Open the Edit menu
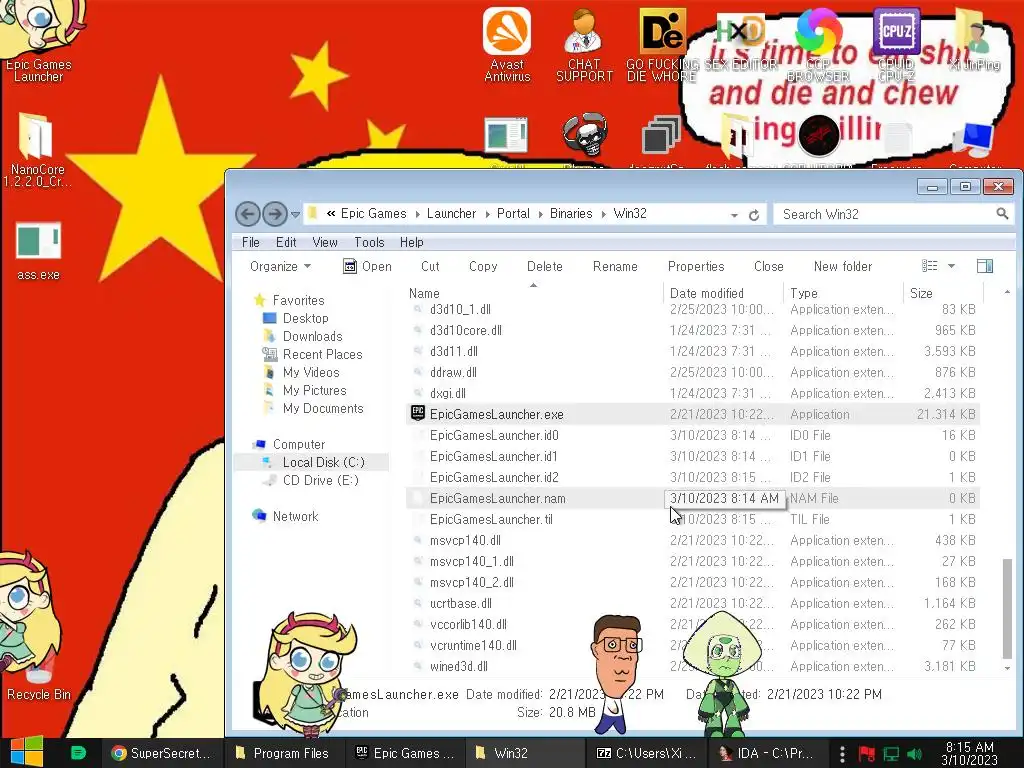Viewport: 1024px width, 768px height. pyautogui.click(x=286, y=242)
